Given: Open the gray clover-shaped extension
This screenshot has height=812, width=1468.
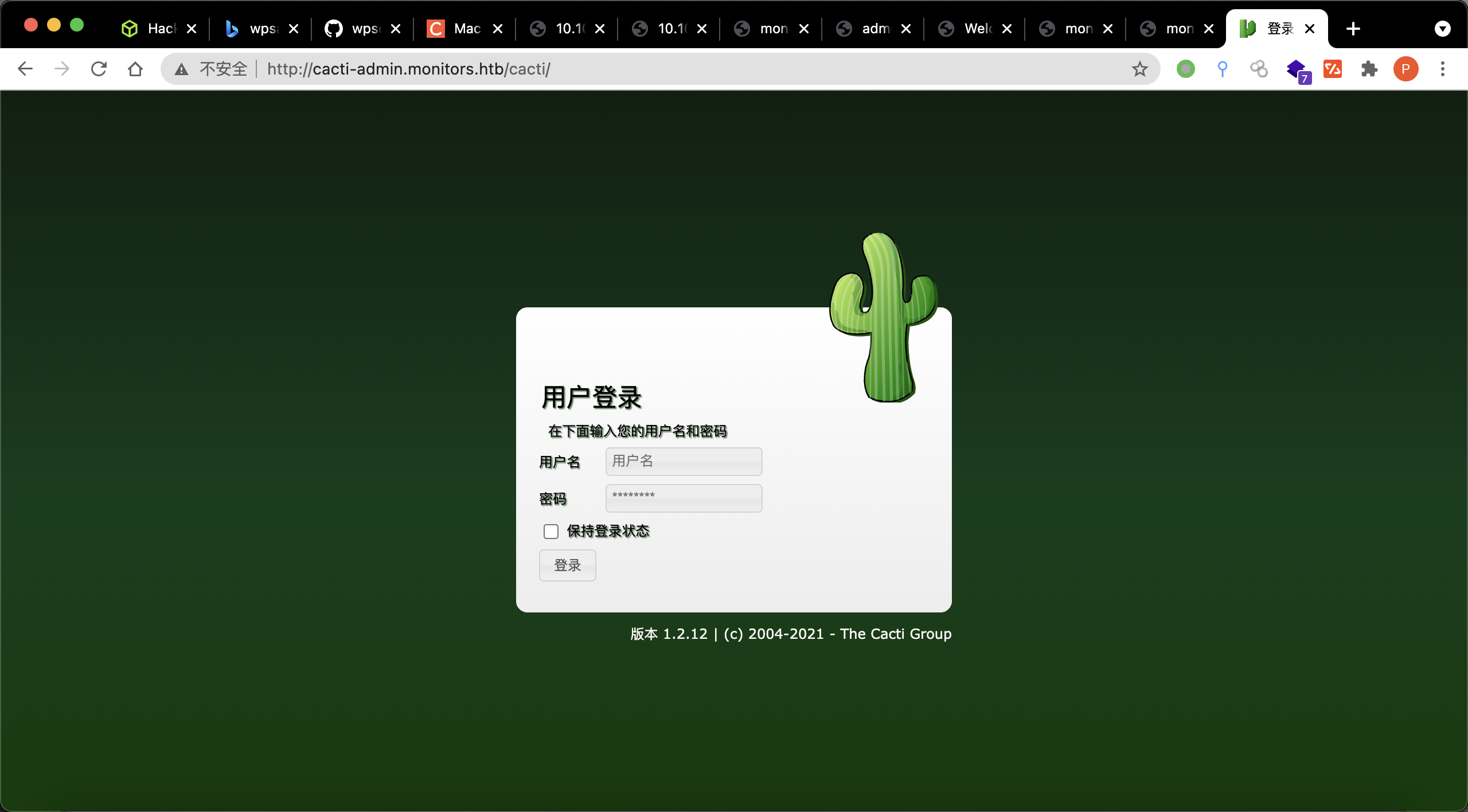Looking at the screenshot, I should [1259, 69].
